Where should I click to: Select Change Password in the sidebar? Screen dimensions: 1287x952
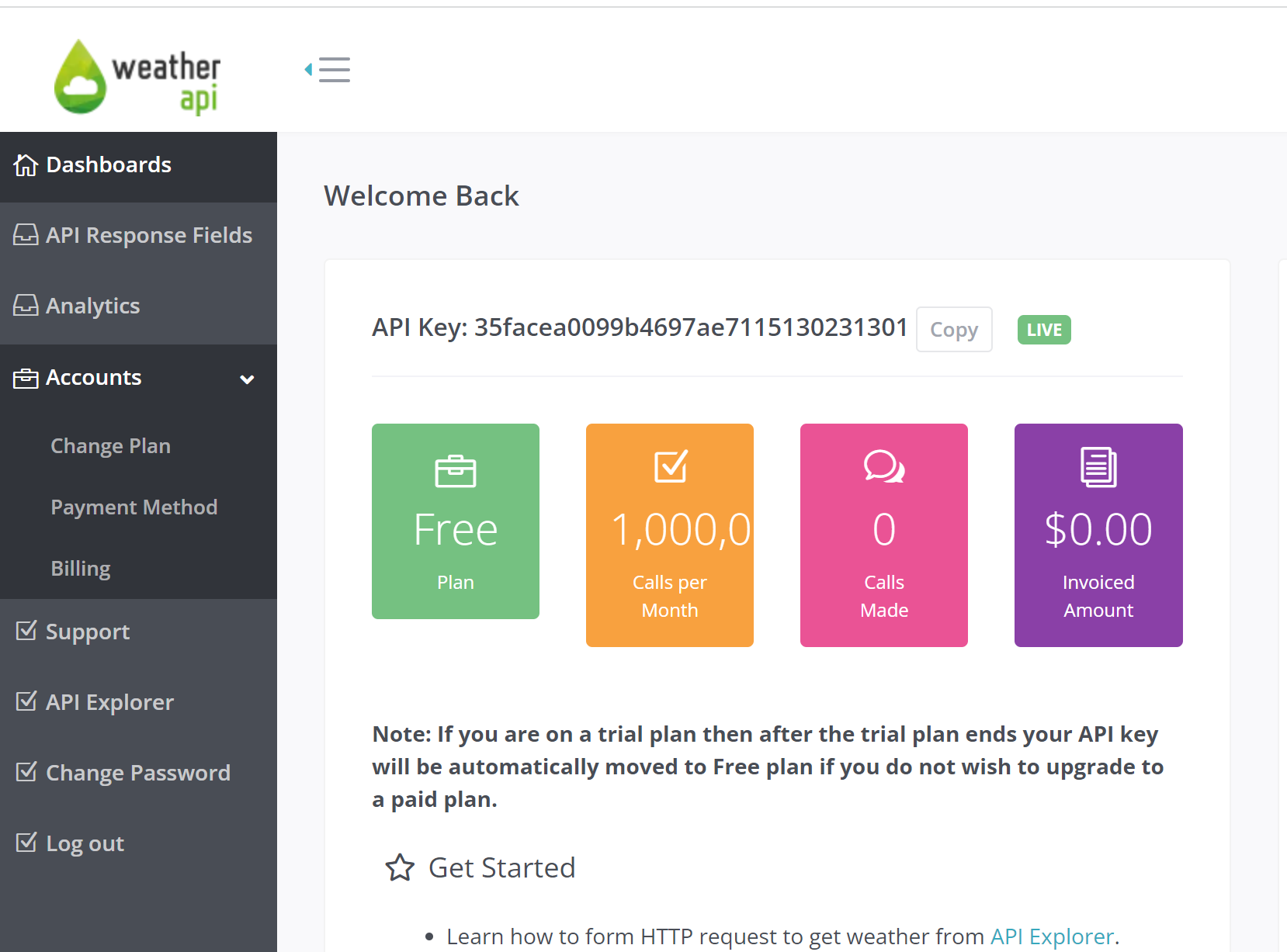click(137, 773)
